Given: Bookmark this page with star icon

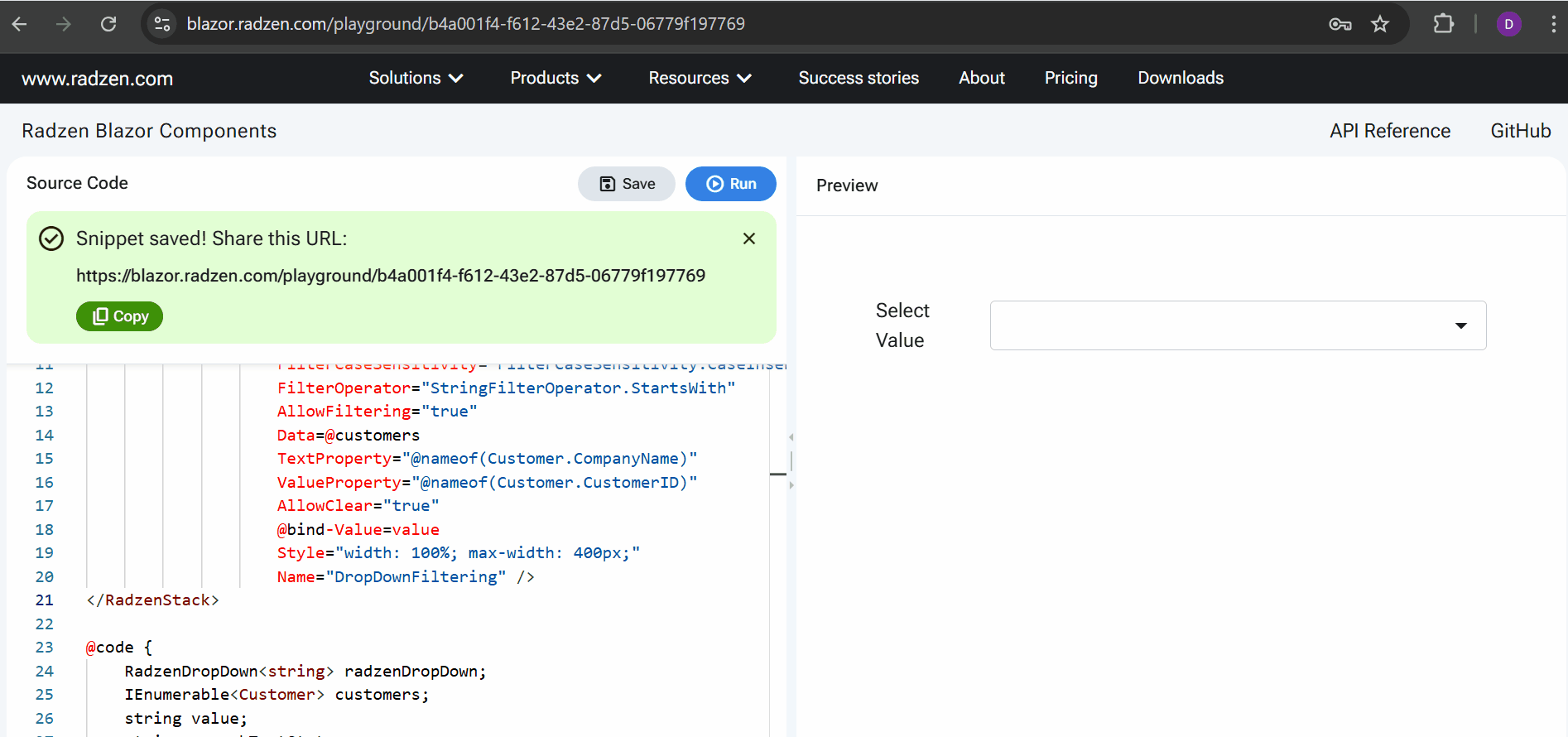Looking at the screenshot, I should point(1380,24).
